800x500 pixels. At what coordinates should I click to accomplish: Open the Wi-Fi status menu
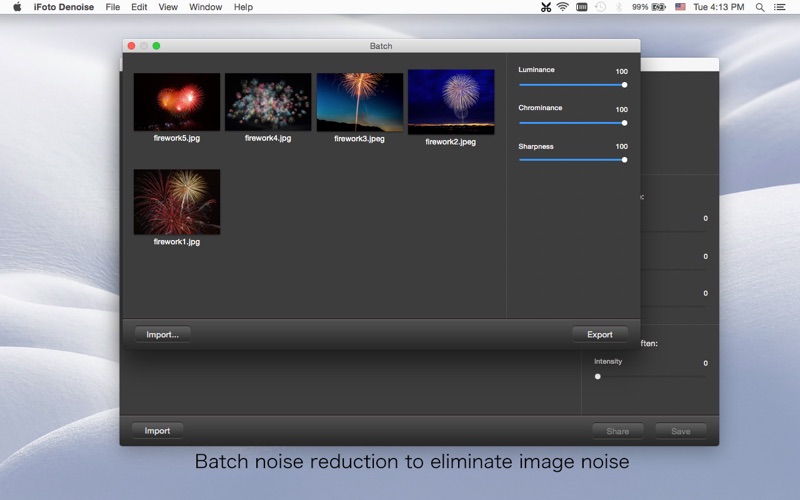click(563, 7)
